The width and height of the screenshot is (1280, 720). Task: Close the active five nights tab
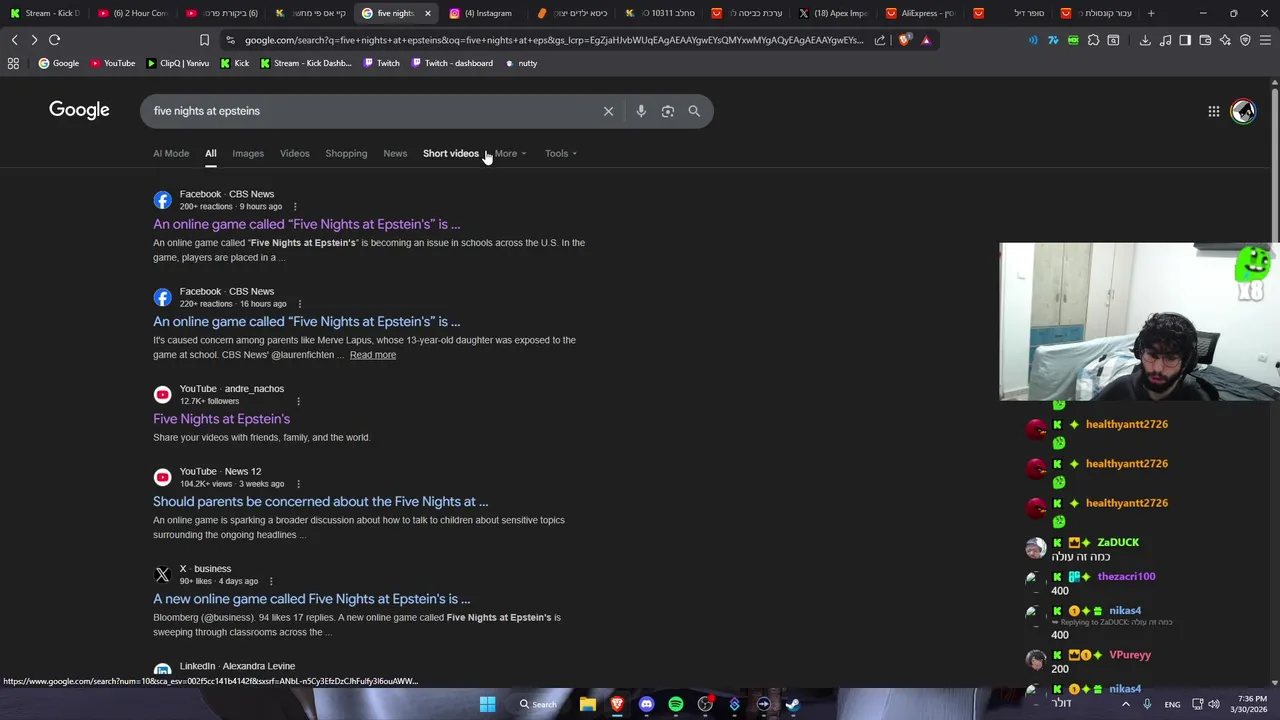click(x=427, y=13)
